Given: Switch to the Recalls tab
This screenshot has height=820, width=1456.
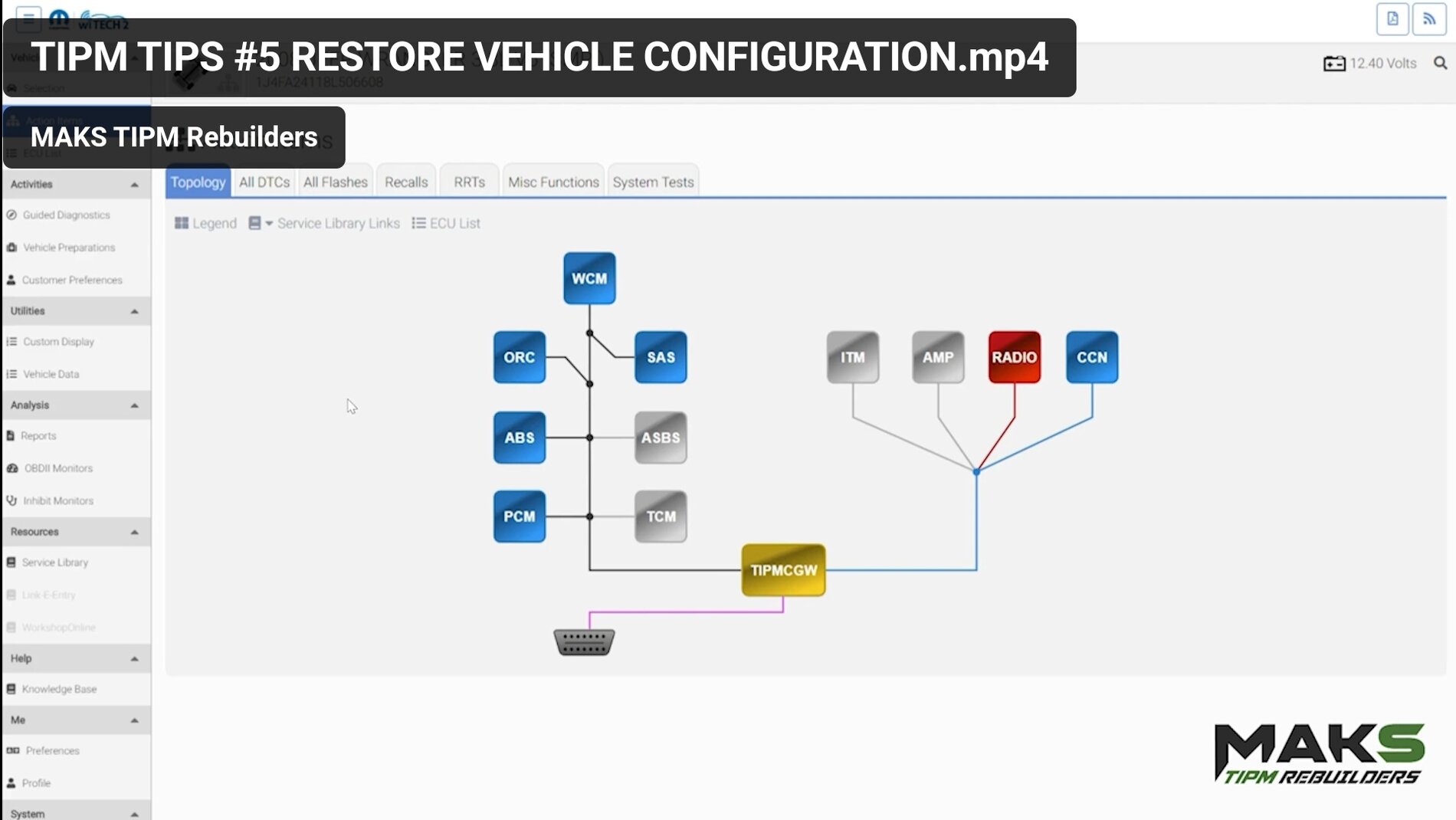Looking at the screenshot, I should 406,182.
